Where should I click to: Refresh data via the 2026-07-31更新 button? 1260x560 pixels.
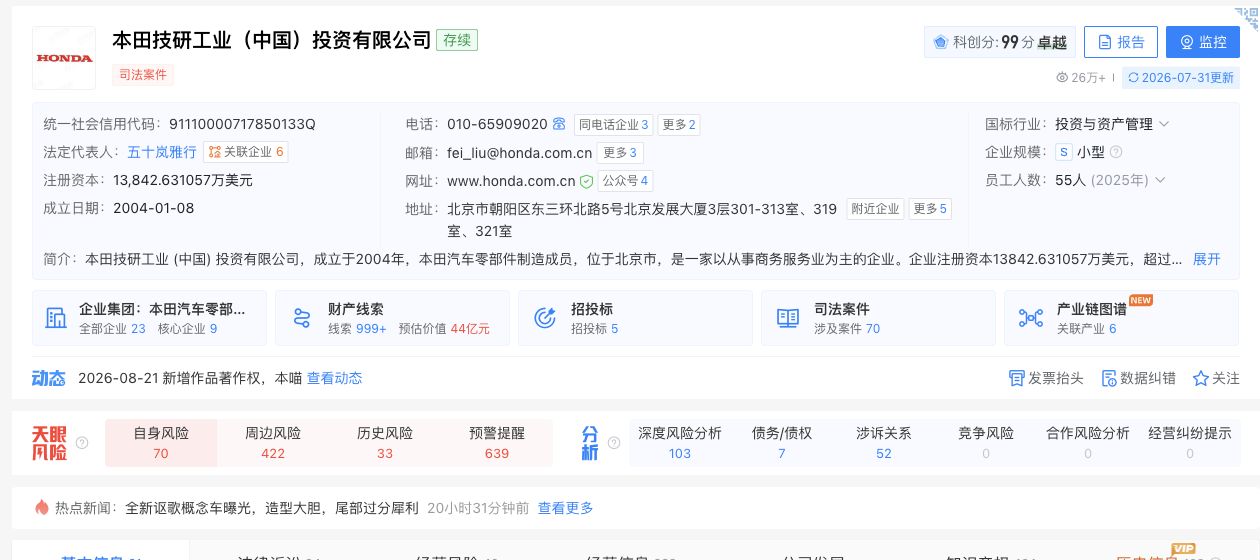pos(1179,78)
